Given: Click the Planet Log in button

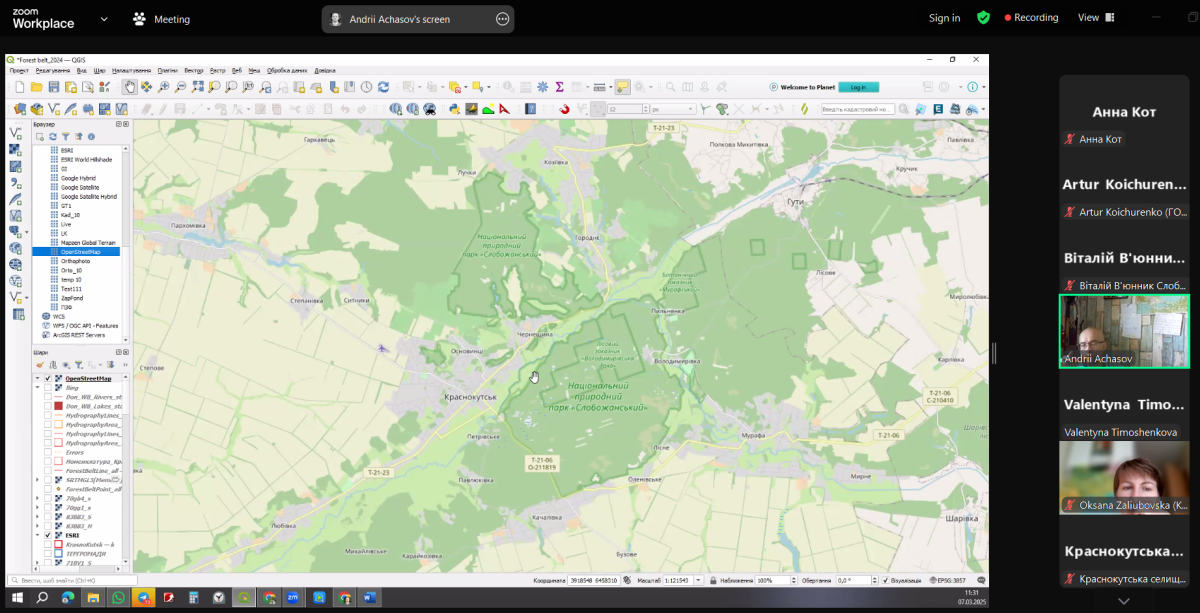Looking at the screenshot, I should point(858,87).
